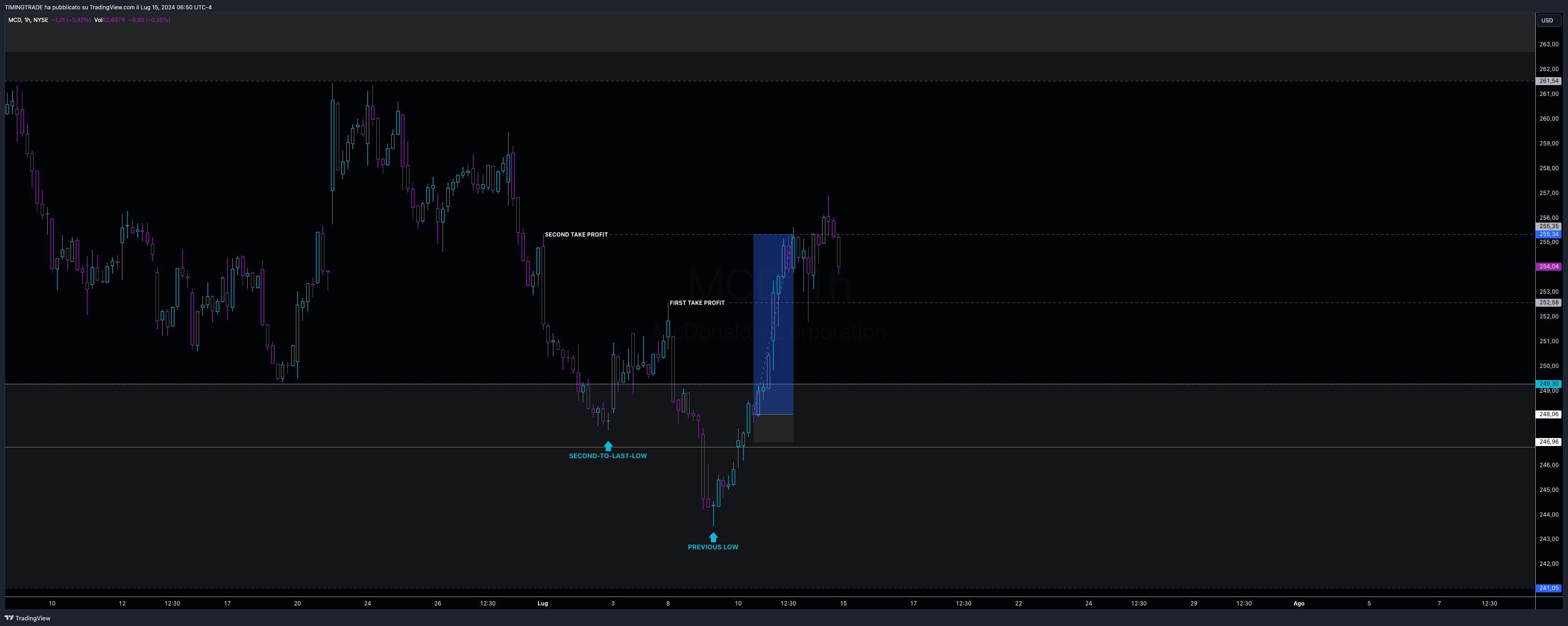1568x626 pixels.
Task: Click the 242,00 price axis label
Action: pyautogui.click(x=1548, y=564)
